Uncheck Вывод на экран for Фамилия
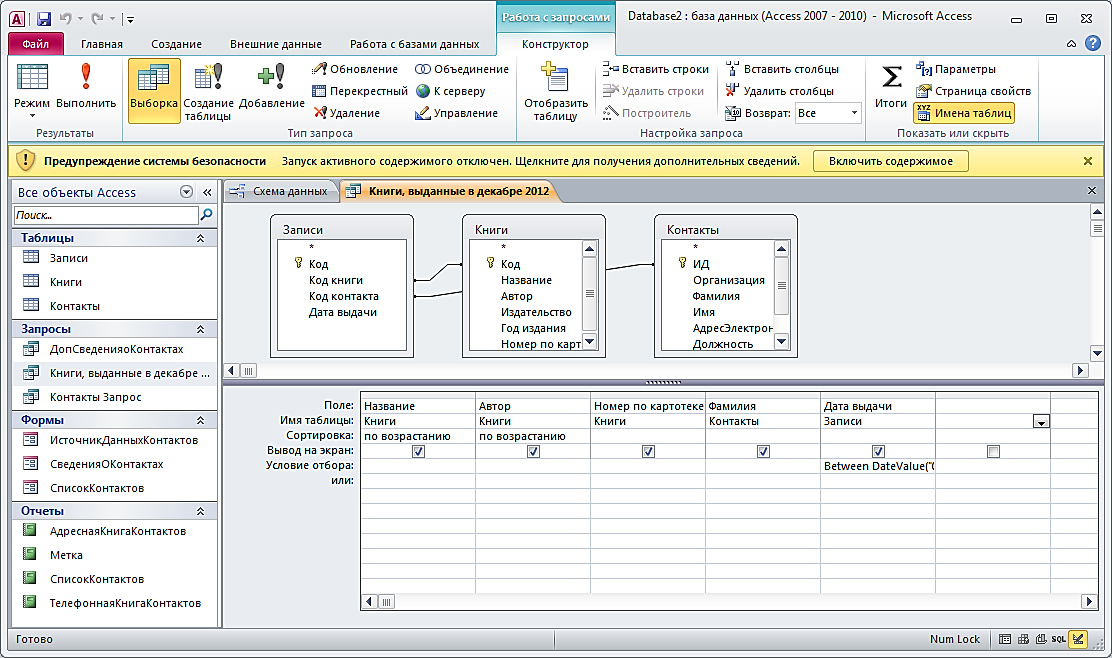The height and width of the screenshot is (658, 1112). click(x=763, y=452)
